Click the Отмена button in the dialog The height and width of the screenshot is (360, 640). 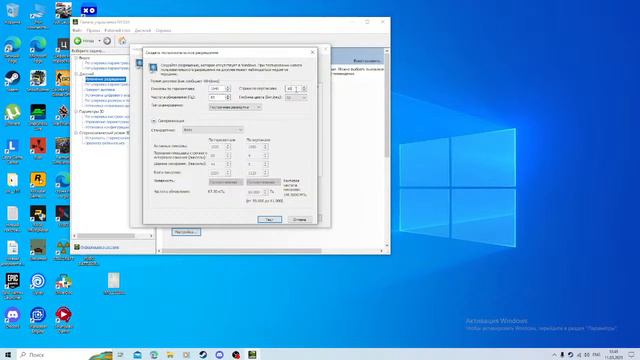click(300, 220)
